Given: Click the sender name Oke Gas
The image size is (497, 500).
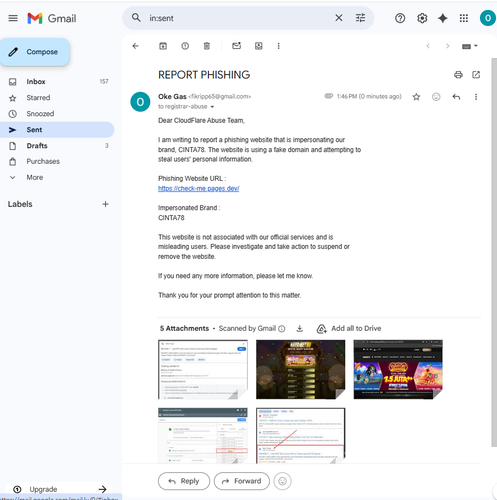Looking at the screenshot, I should pyautogui.click(x=172, y=97).
